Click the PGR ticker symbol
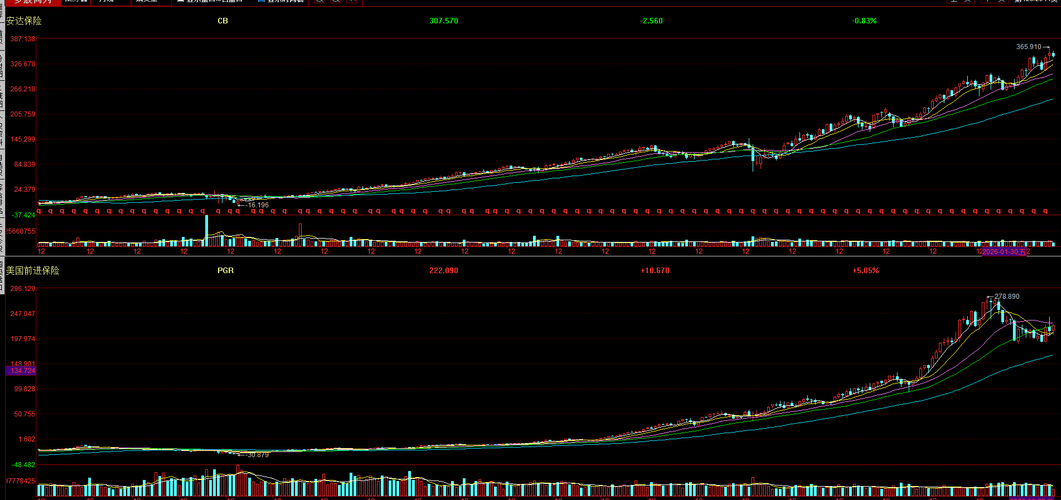The height and width of the screenshot is (500, 1061). (x=225, y=271)
